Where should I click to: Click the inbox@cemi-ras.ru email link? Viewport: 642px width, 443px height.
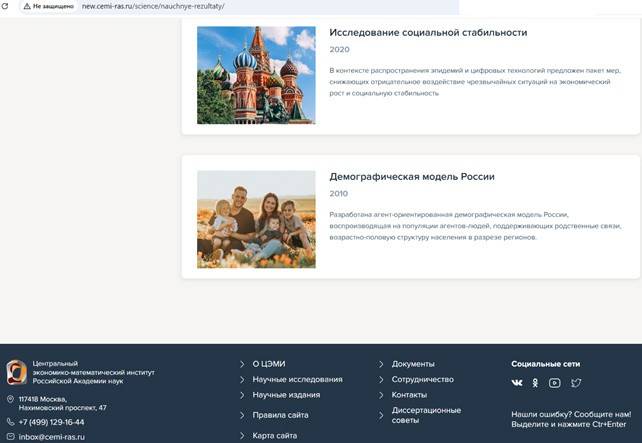pos(51,437)
